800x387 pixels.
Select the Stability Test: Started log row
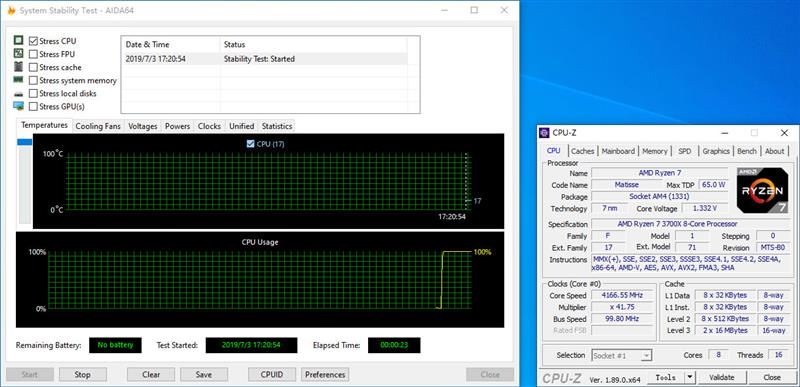[x=264, y=59]
